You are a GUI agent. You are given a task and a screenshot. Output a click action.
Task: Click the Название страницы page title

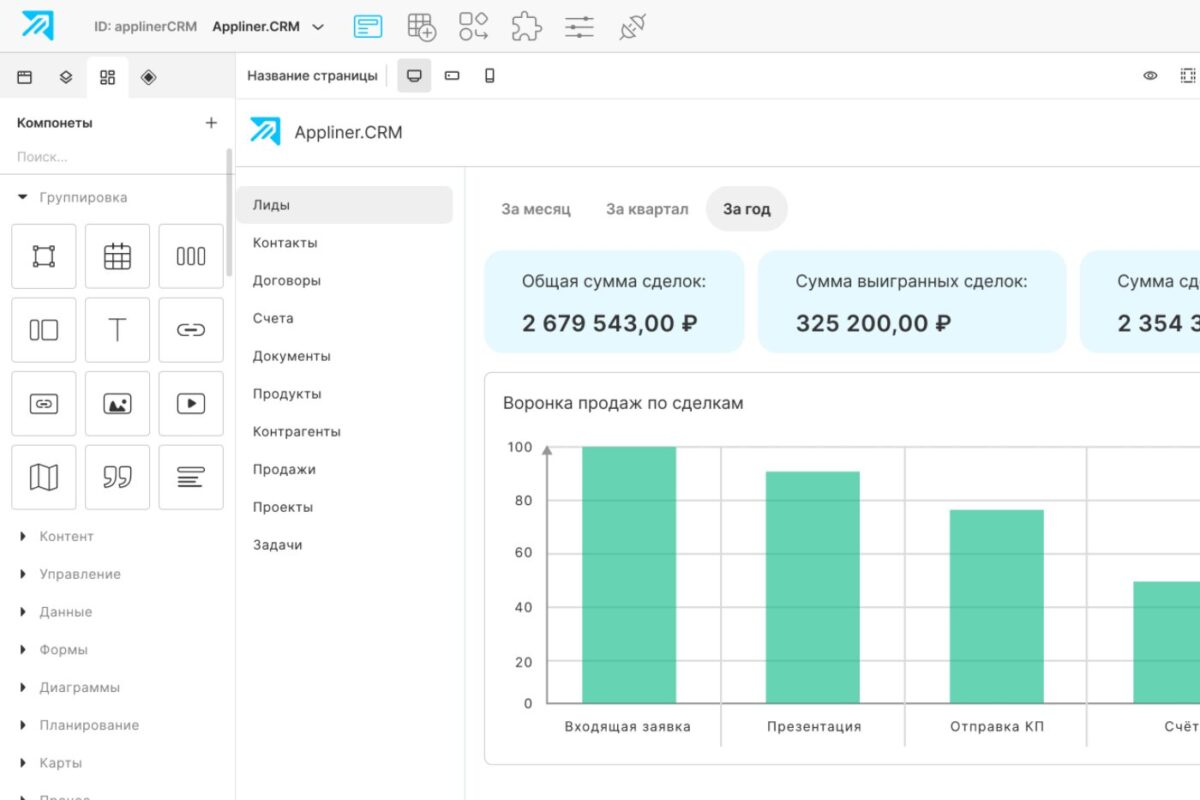click(312, 76)
